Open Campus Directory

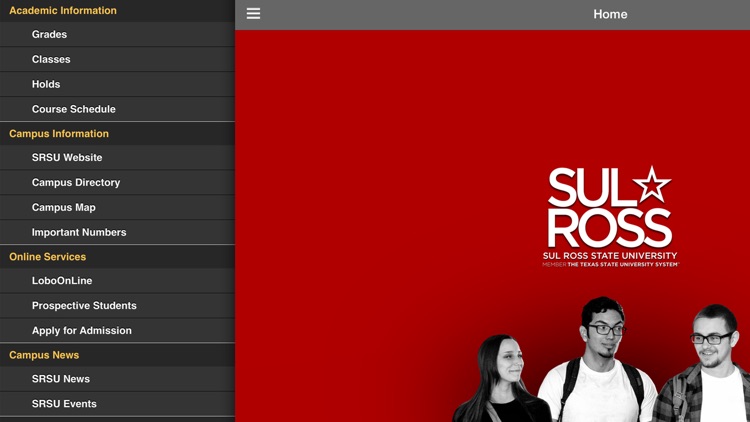tap(117, 182)
